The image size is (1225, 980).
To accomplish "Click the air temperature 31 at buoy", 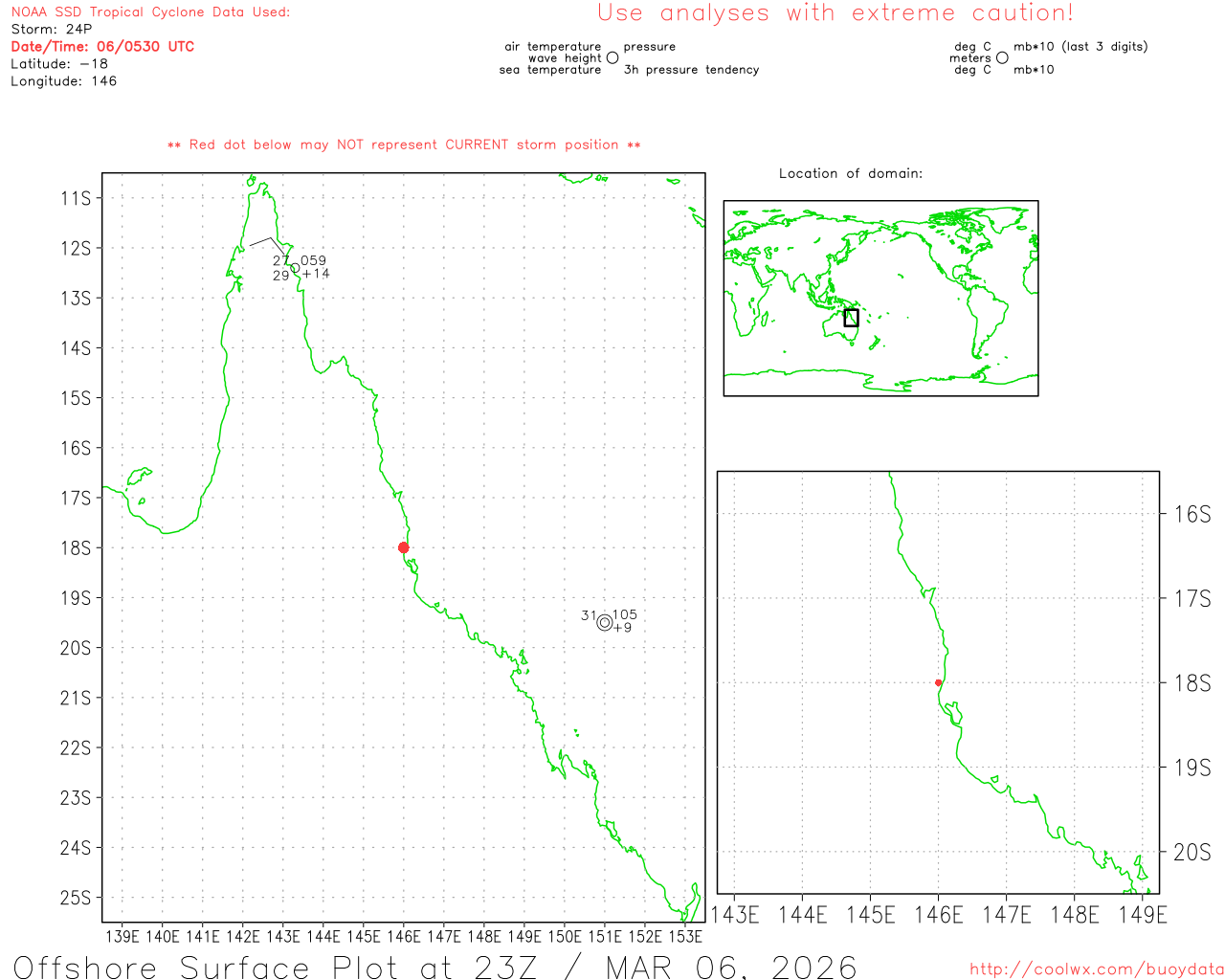I will pyautogui.click(x=589, y=615).
